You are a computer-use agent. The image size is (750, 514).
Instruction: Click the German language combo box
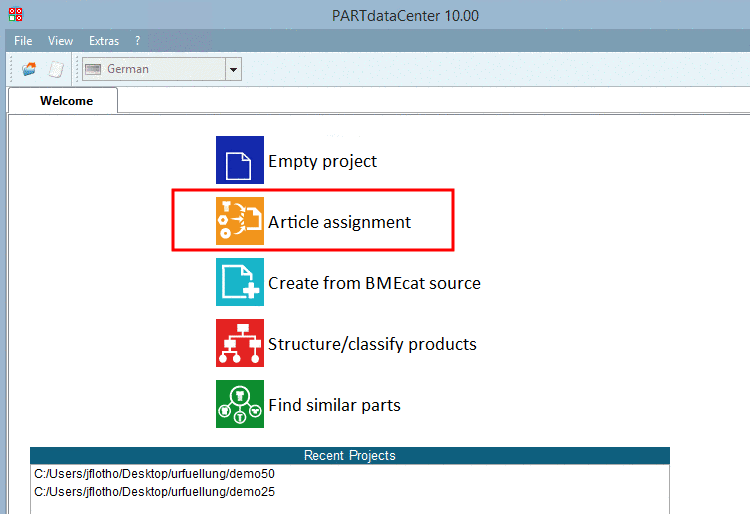pyautogui.click(x=162, y=69)
